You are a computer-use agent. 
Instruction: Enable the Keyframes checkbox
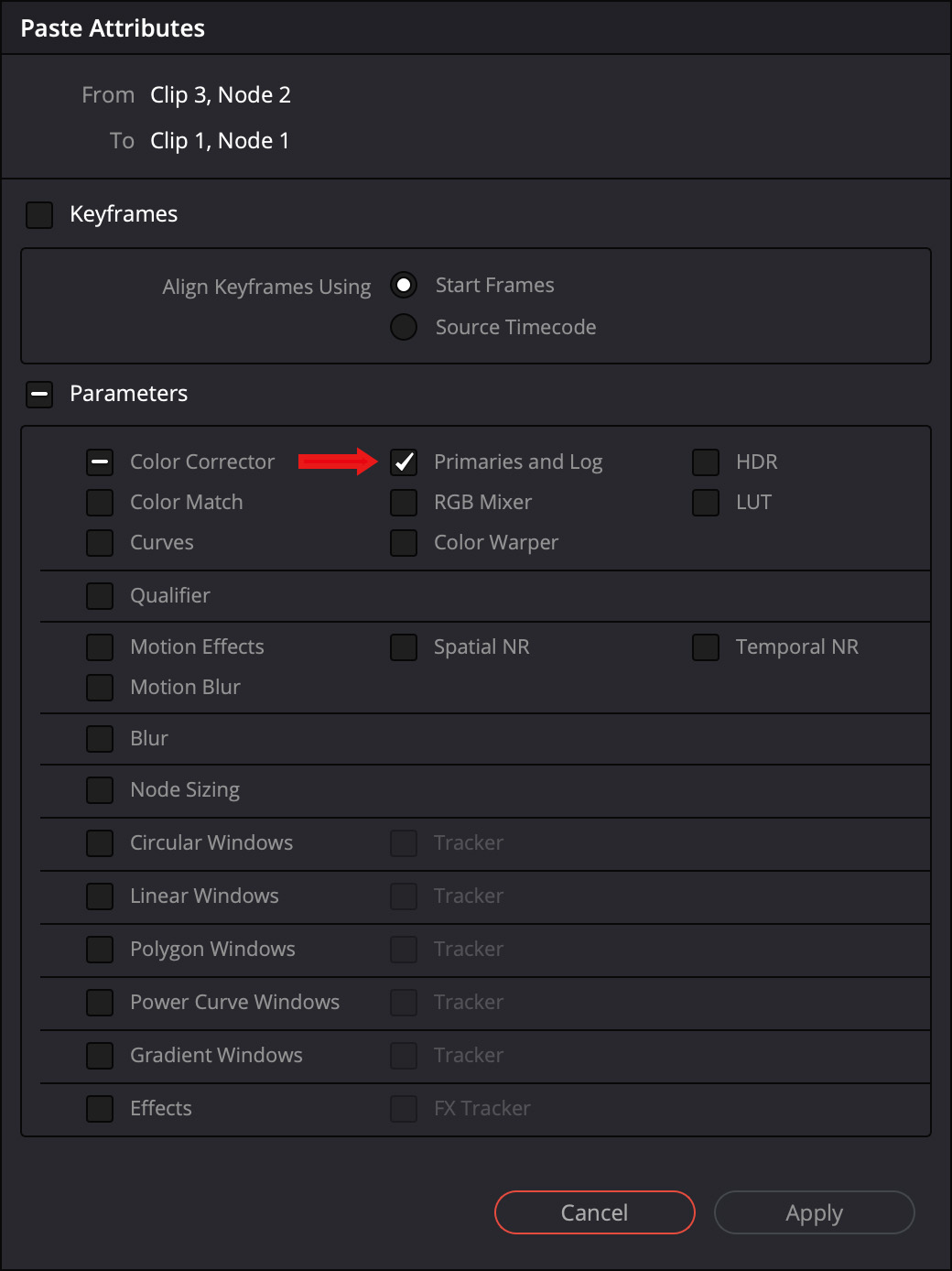(39, 215)
